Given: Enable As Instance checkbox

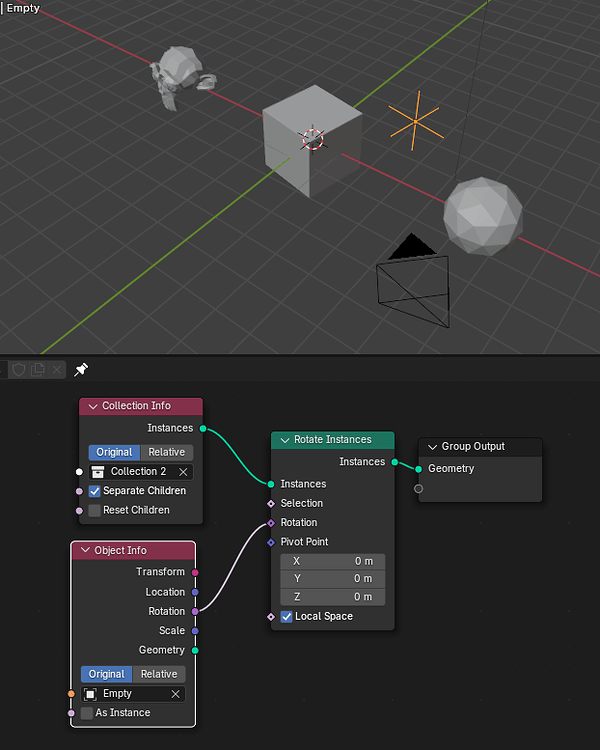Looking at the screenshot, I should point(87,713).
